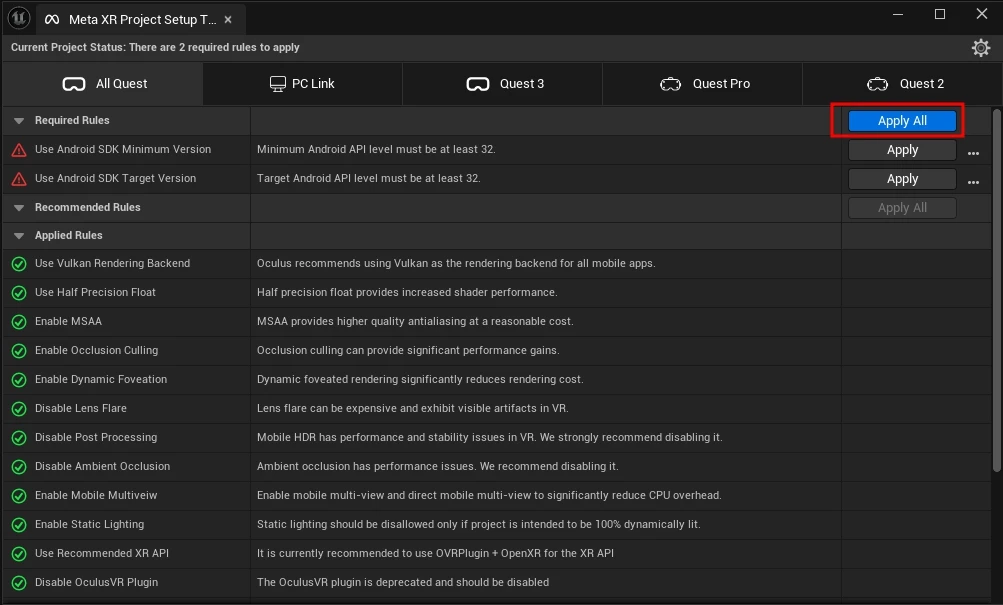Open more options for Android SDK Minimum Version
The width and height of the screenshot is (1003, 605).
(x=973, y=153)
